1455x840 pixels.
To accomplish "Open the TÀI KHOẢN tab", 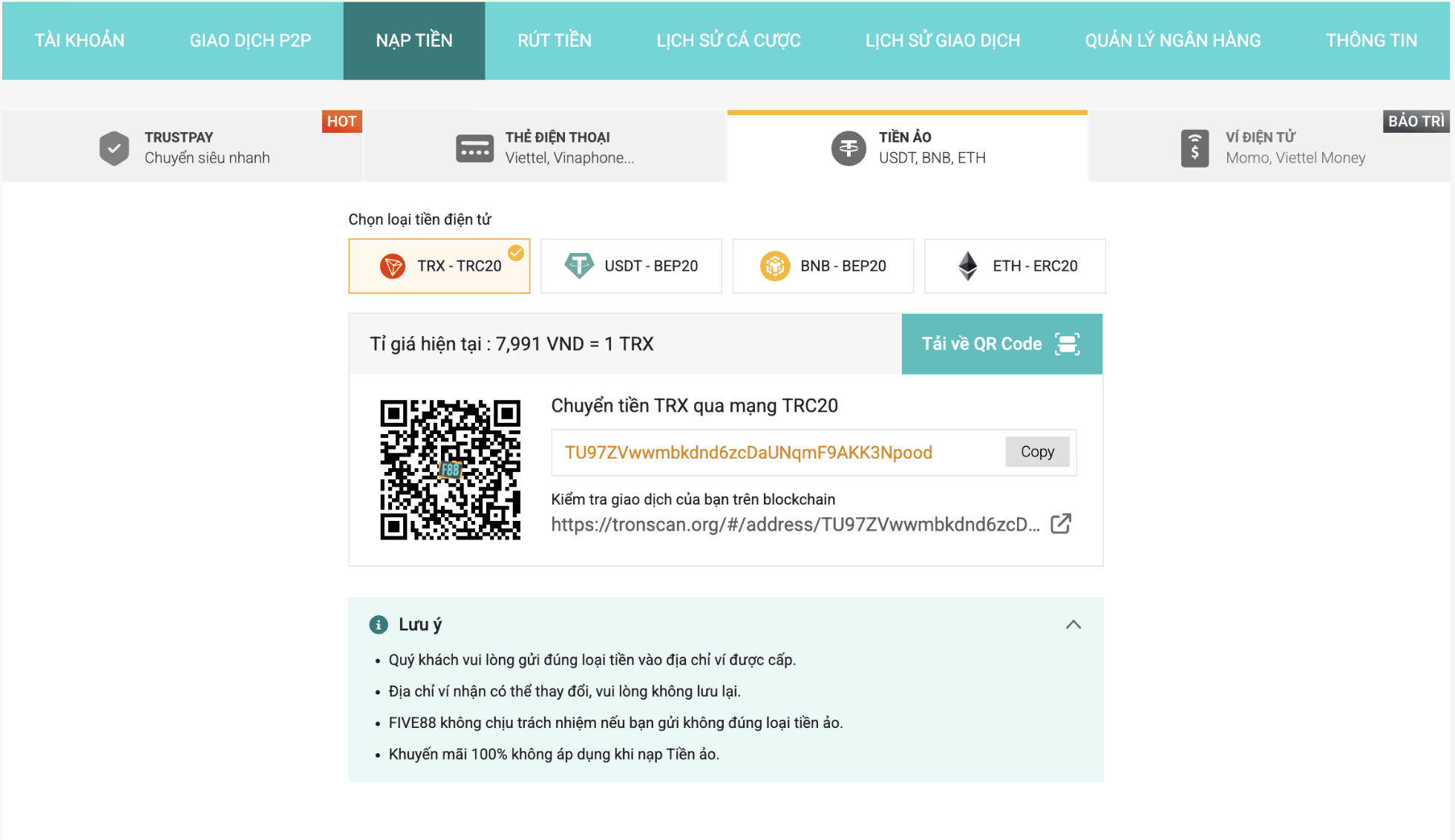I will click(x=79, y=41).
